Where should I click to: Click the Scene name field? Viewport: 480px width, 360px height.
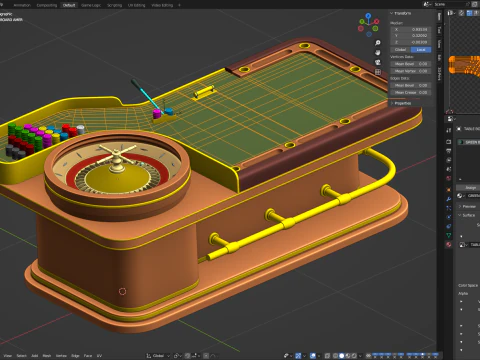pyautogui.click(x=450, y=4)
